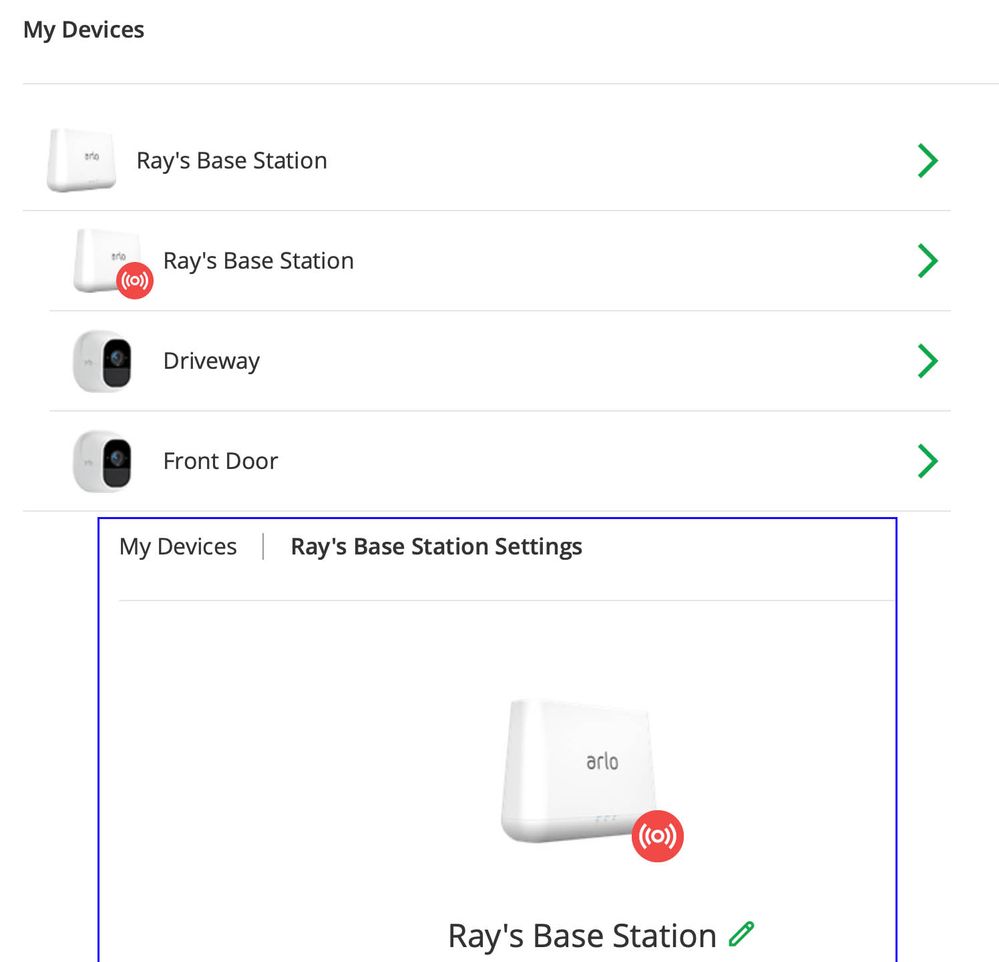Click the Front Door camera icon
Screen dimensions: 999x962
103,461
